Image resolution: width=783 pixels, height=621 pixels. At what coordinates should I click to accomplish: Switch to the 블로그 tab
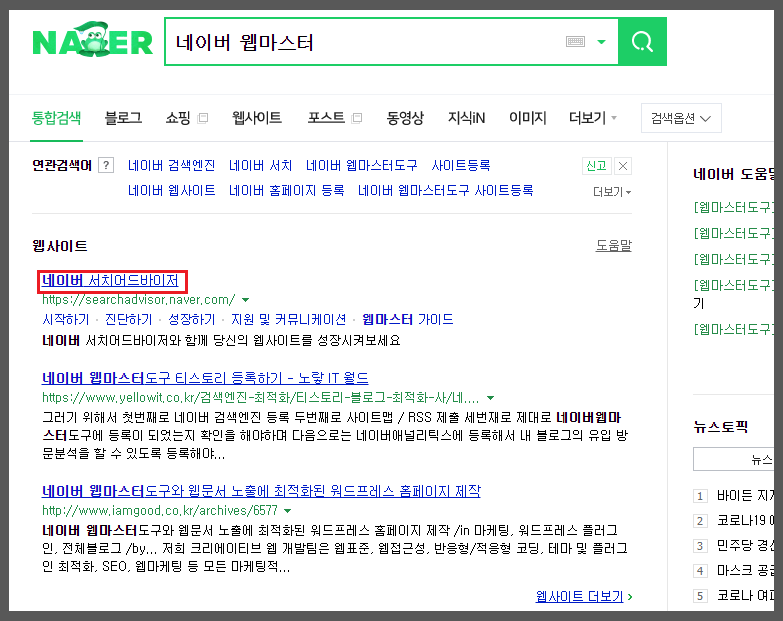click(x=123, y=118)
